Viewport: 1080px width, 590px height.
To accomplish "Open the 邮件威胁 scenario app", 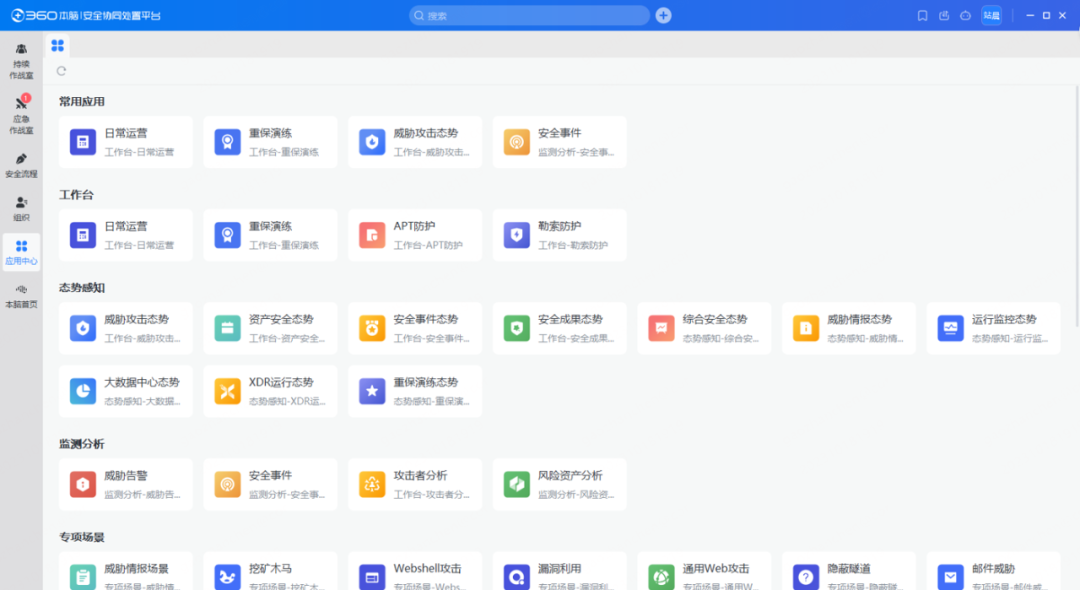I will click(993, 572).
